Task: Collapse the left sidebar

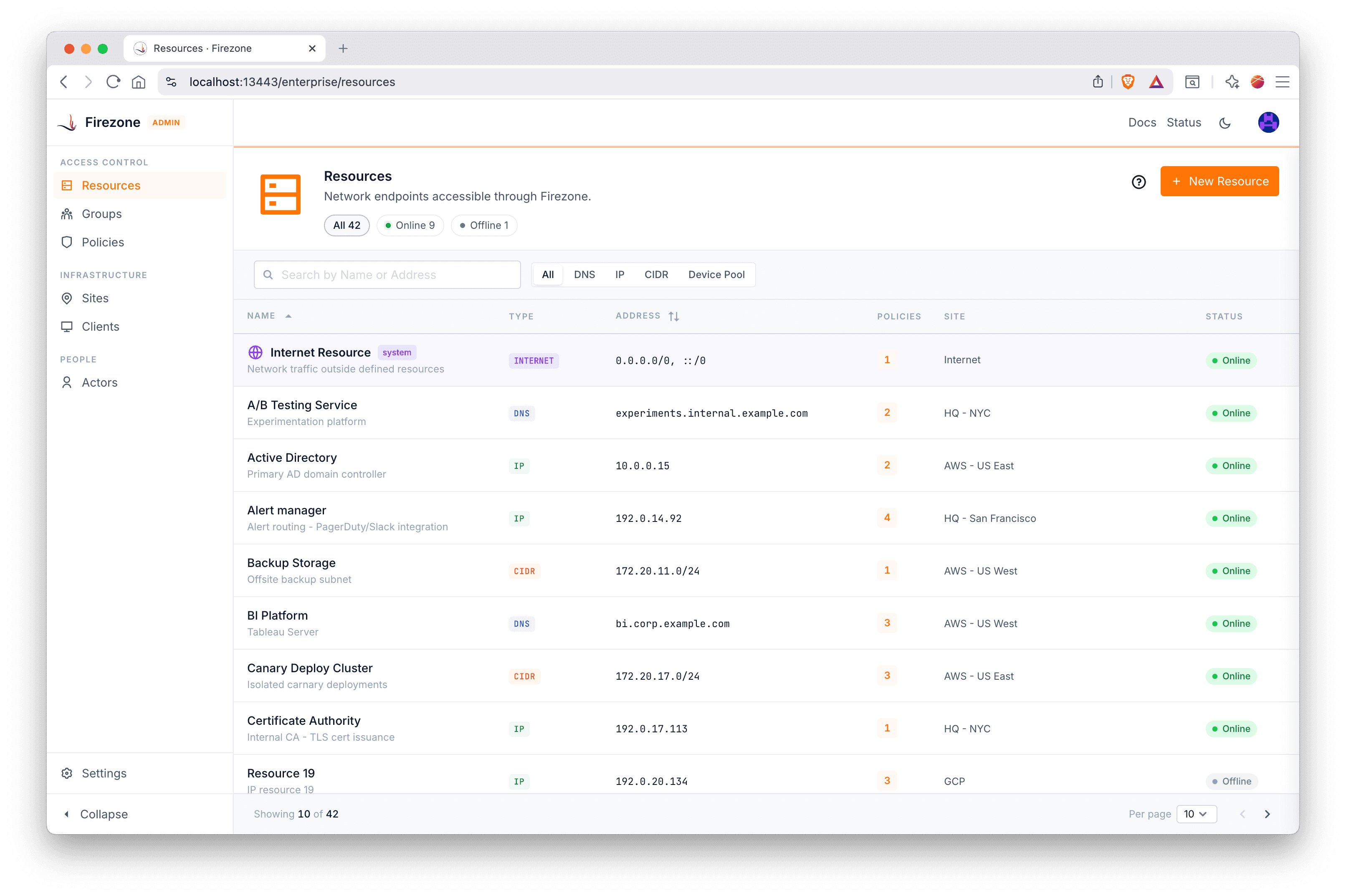Action: pyautogui.click(x=96, y=814)
